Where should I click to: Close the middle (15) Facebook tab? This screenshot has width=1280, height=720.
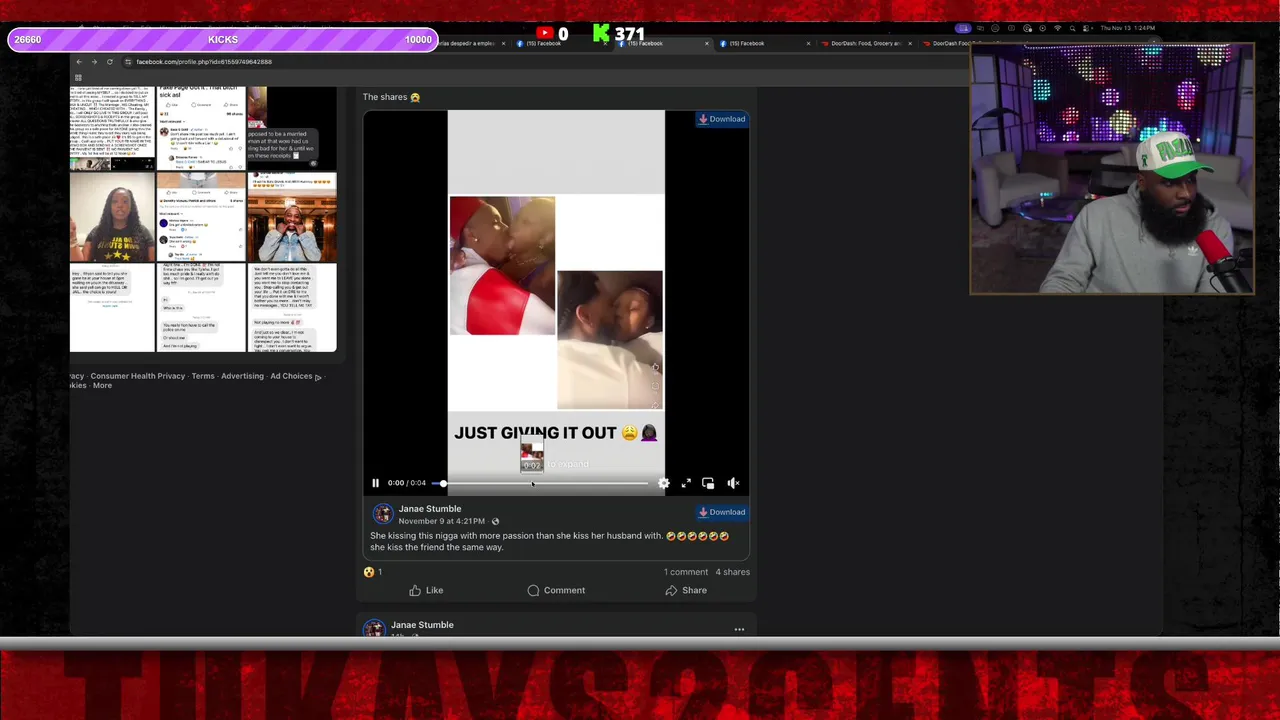coord(707,44)
